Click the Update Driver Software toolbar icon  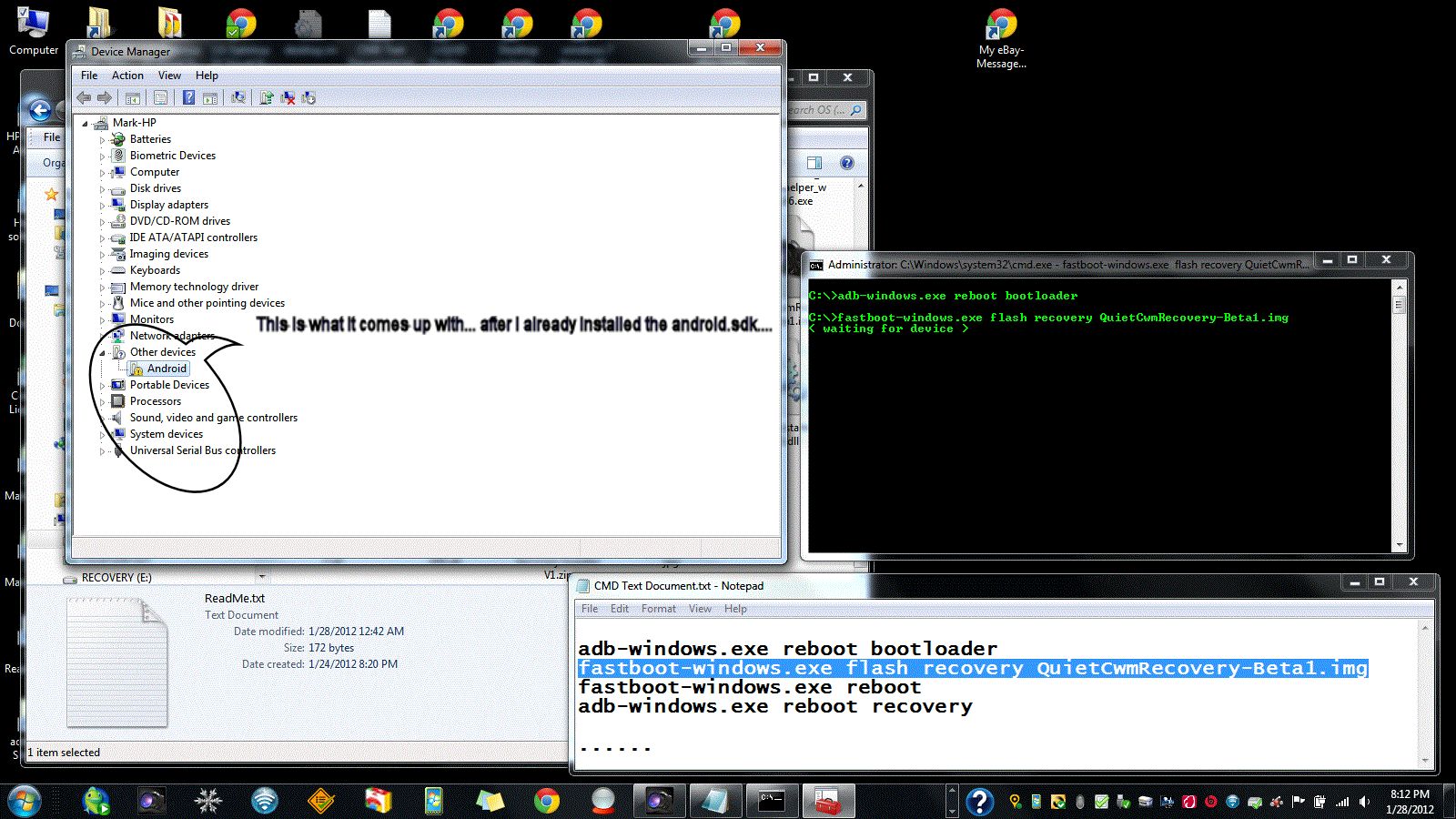[x=267, y=98]
